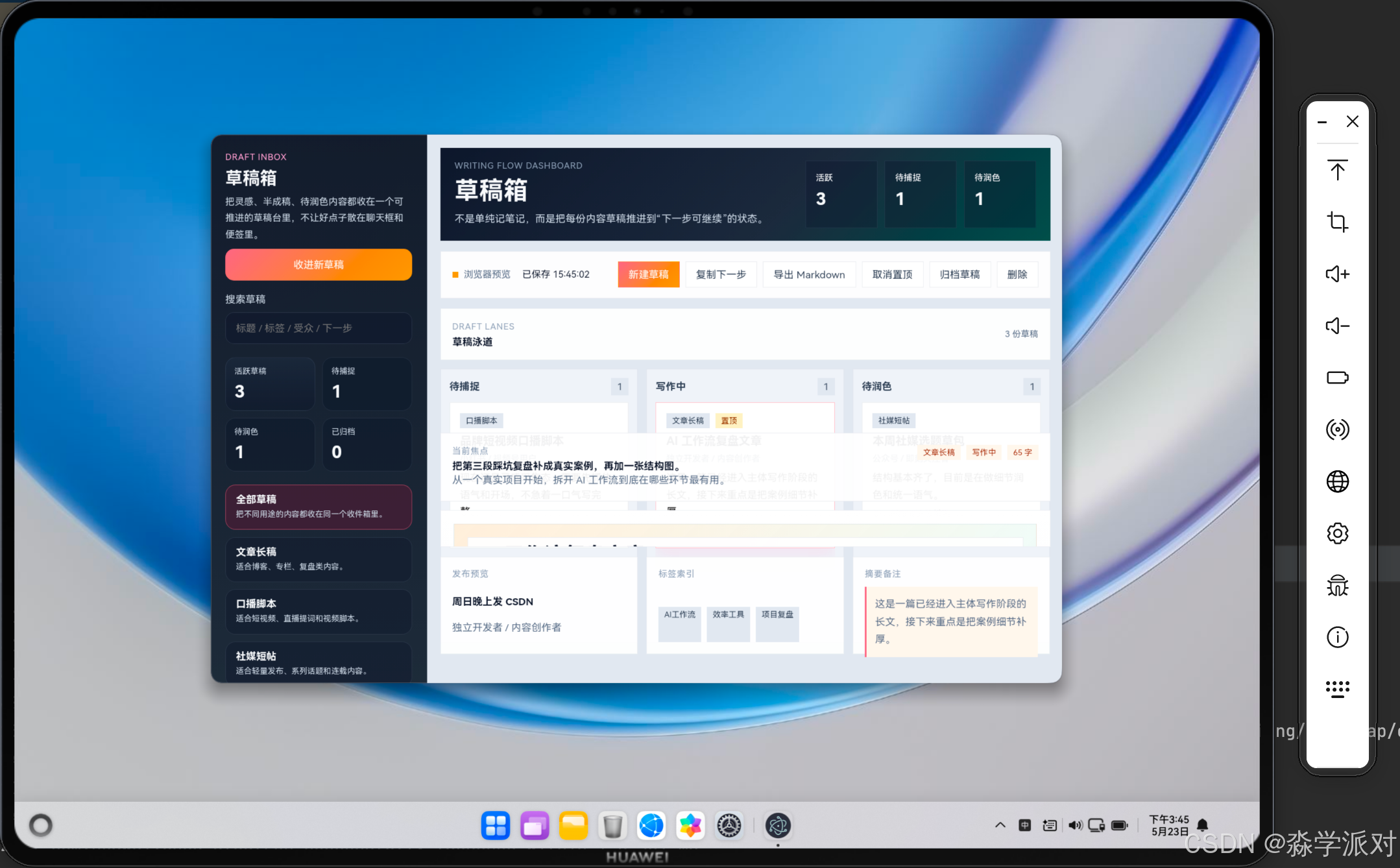This screenshot has height=868, width=1400.
Task: Lower volume with the emulator speaker minus icon
Action: click(1337, 326)
